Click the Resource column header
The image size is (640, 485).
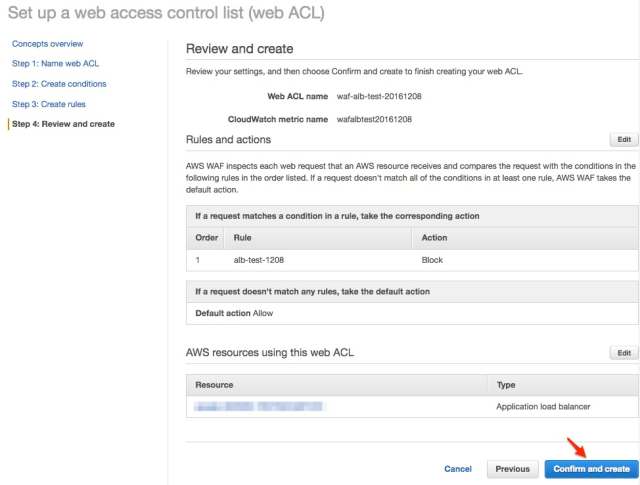(214, 385)
